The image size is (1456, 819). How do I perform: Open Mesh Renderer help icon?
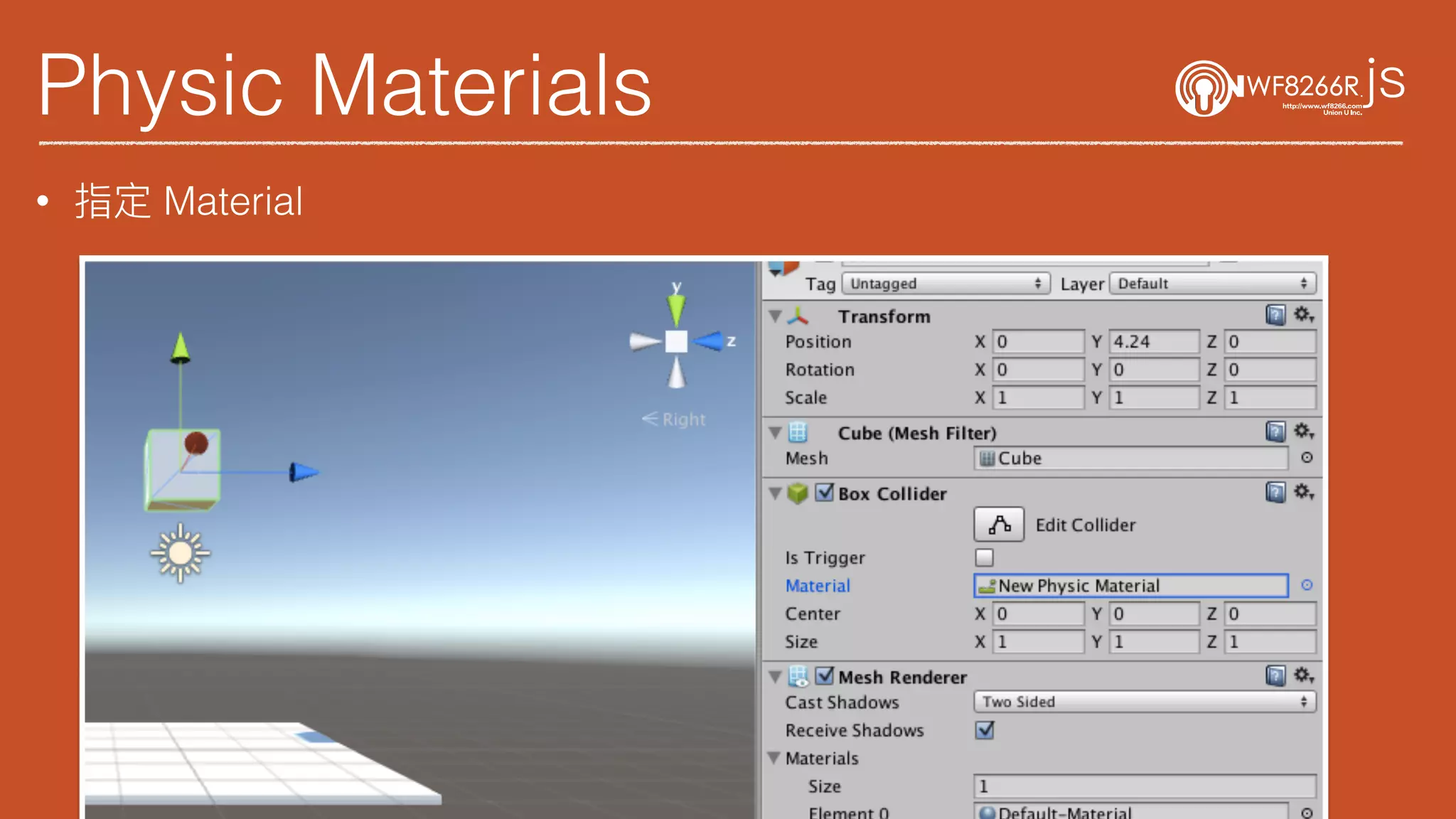pos(1275,675)
